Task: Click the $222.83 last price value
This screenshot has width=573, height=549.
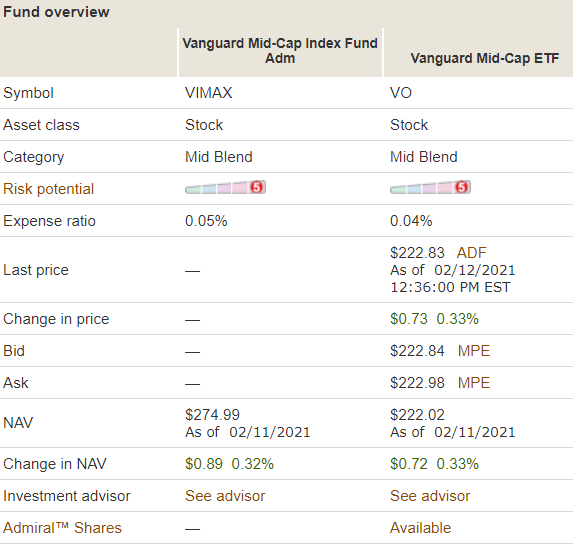Action: pyautogui.click(x=417, y=253)
